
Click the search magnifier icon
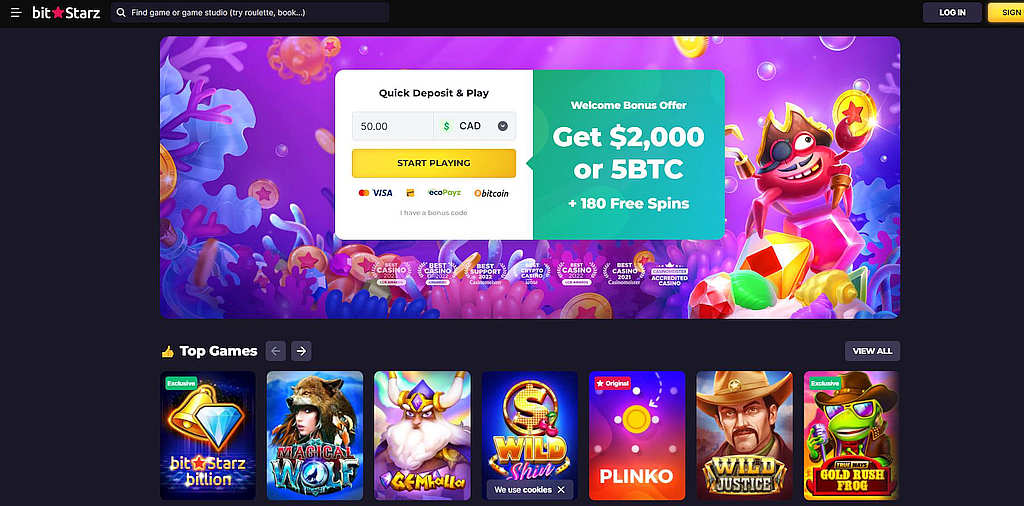(x=121, y=12)
